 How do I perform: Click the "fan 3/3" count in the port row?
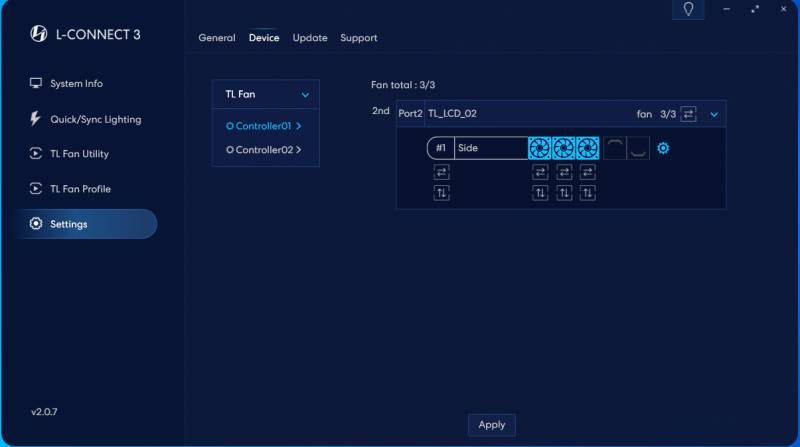tap(656, 114)
